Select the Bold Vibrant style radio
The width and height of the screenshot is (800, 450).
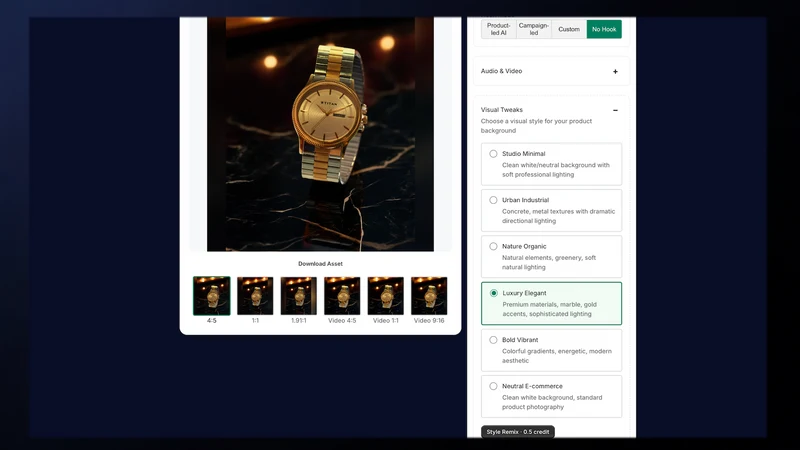pyautogui.click(x=493, y=340)
